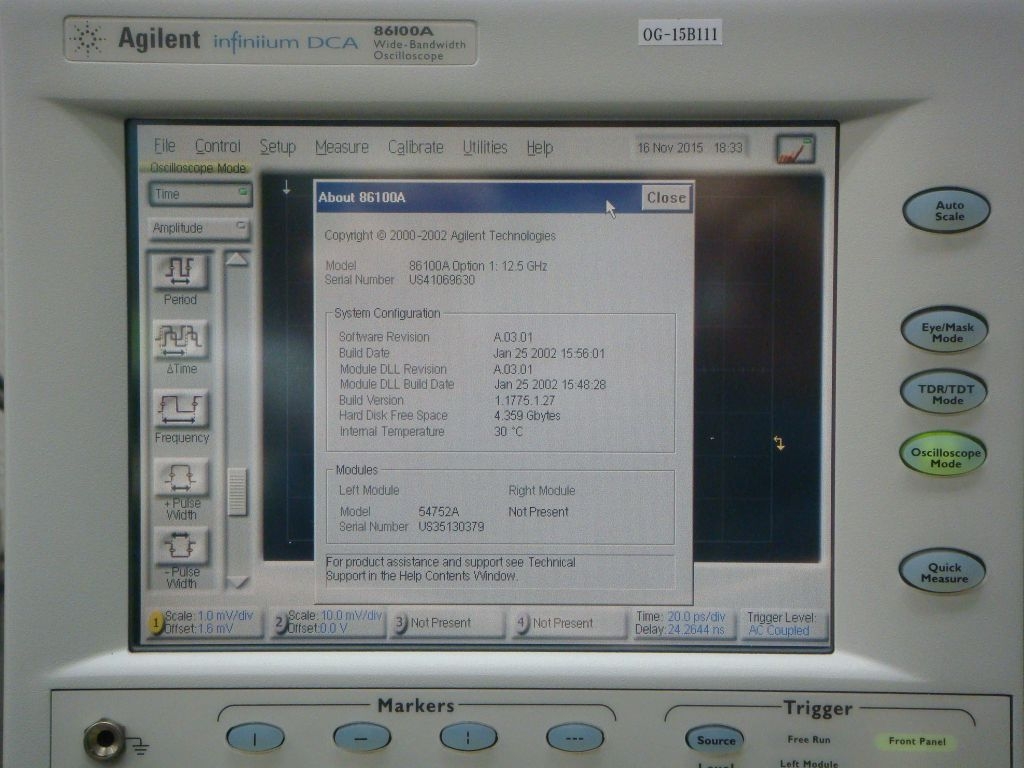Click the channel 4 Not Present button
This screenshot has width=1024, height=768.
pos(569,623)
